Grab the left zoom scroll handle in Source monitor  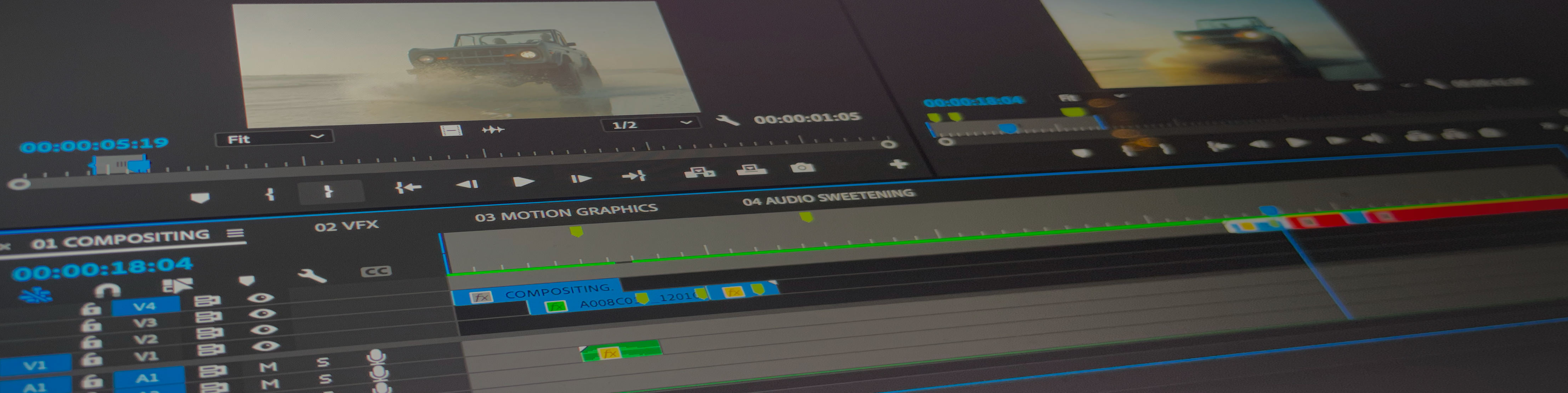pos(19,184)
